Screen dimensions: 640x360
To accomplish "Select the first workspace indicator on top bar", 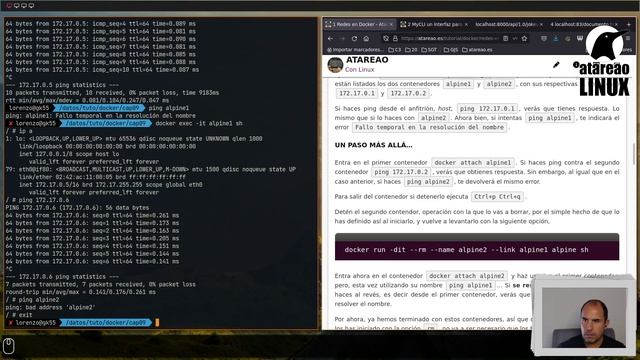I will (x=9, y=6).
